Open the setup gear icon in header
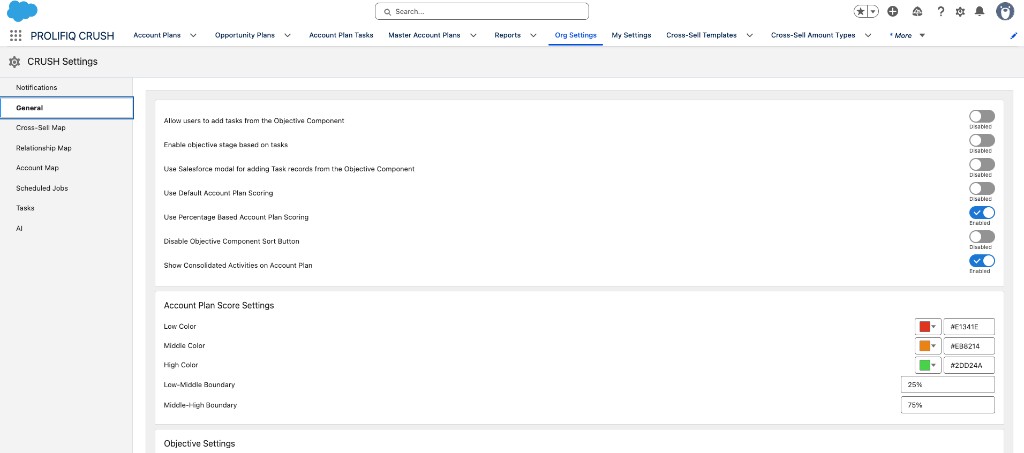This screenshot has height=453, width=1024. (x=960, y=12)
